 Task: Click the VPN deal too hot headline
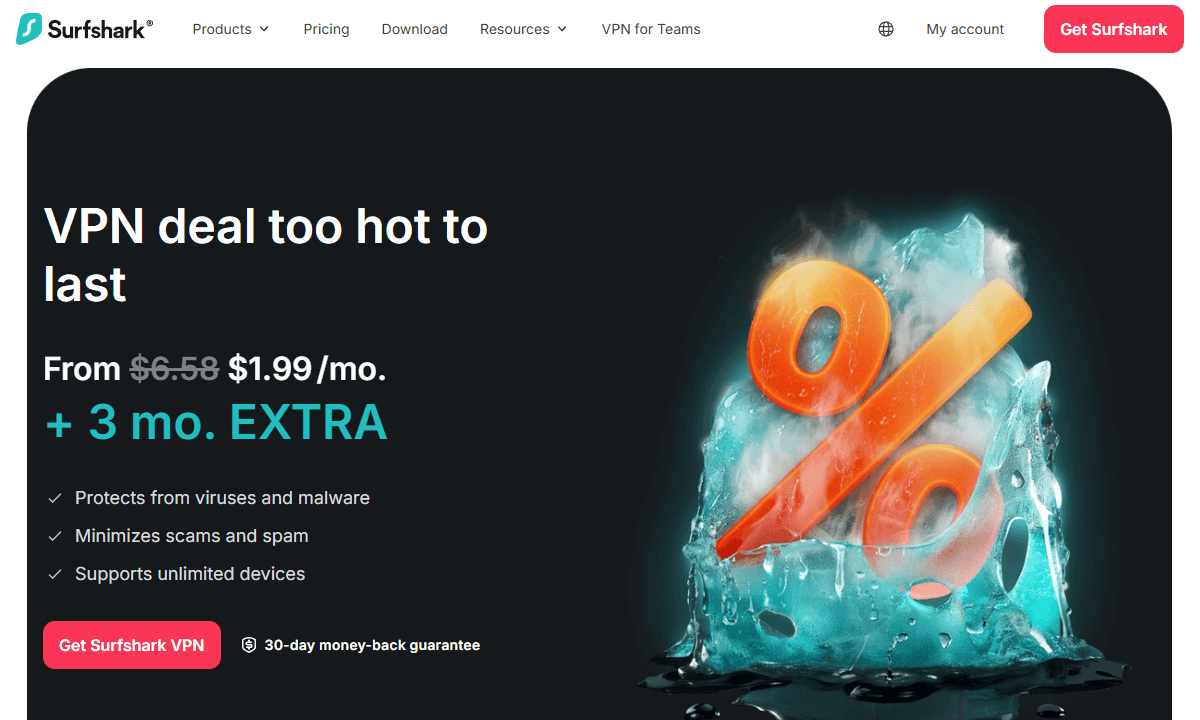(x=266, y=256)
